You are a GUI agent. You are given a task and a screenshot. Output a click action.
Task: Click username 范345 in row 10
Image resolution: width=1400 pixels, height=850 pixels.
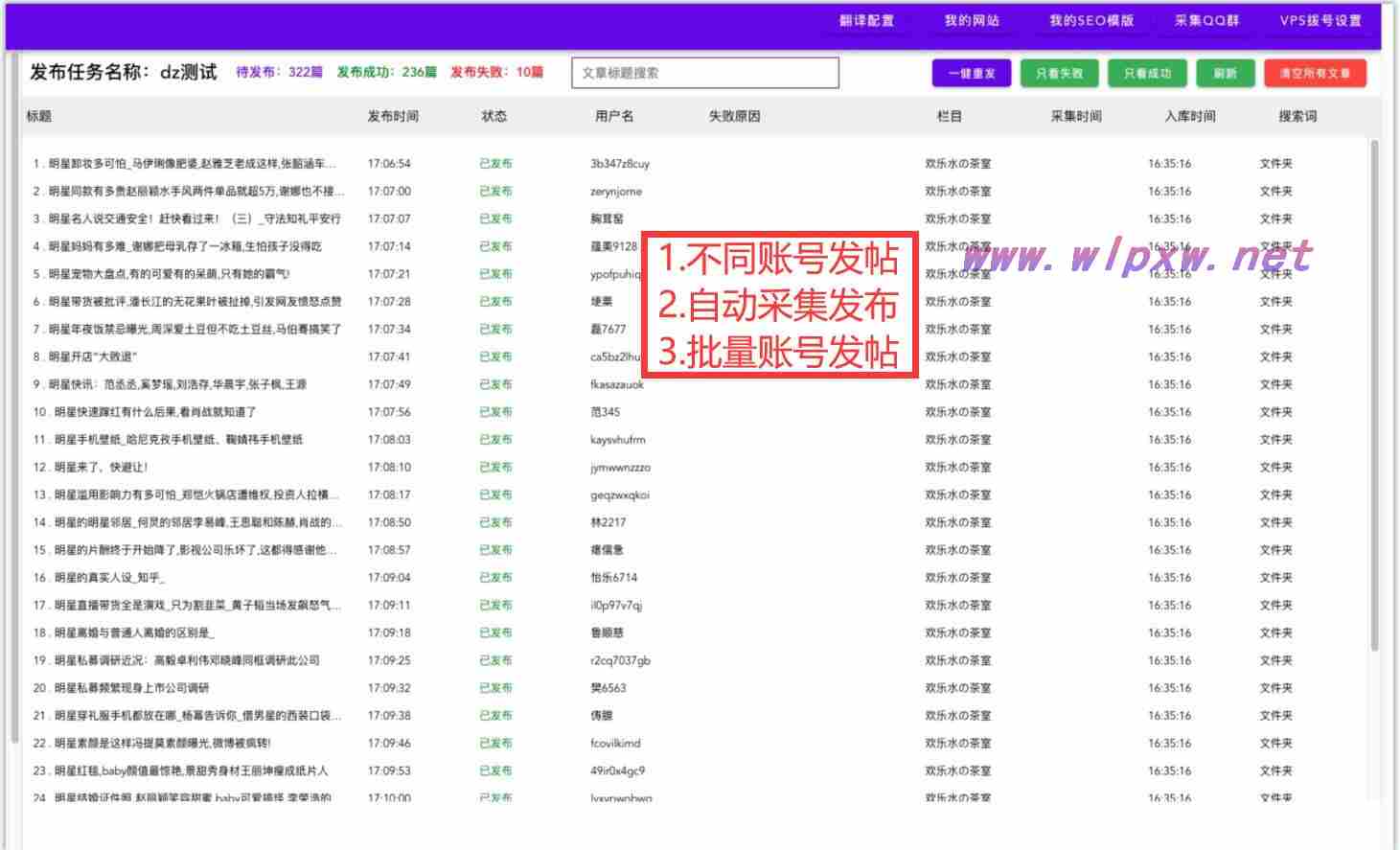(605, 412)
